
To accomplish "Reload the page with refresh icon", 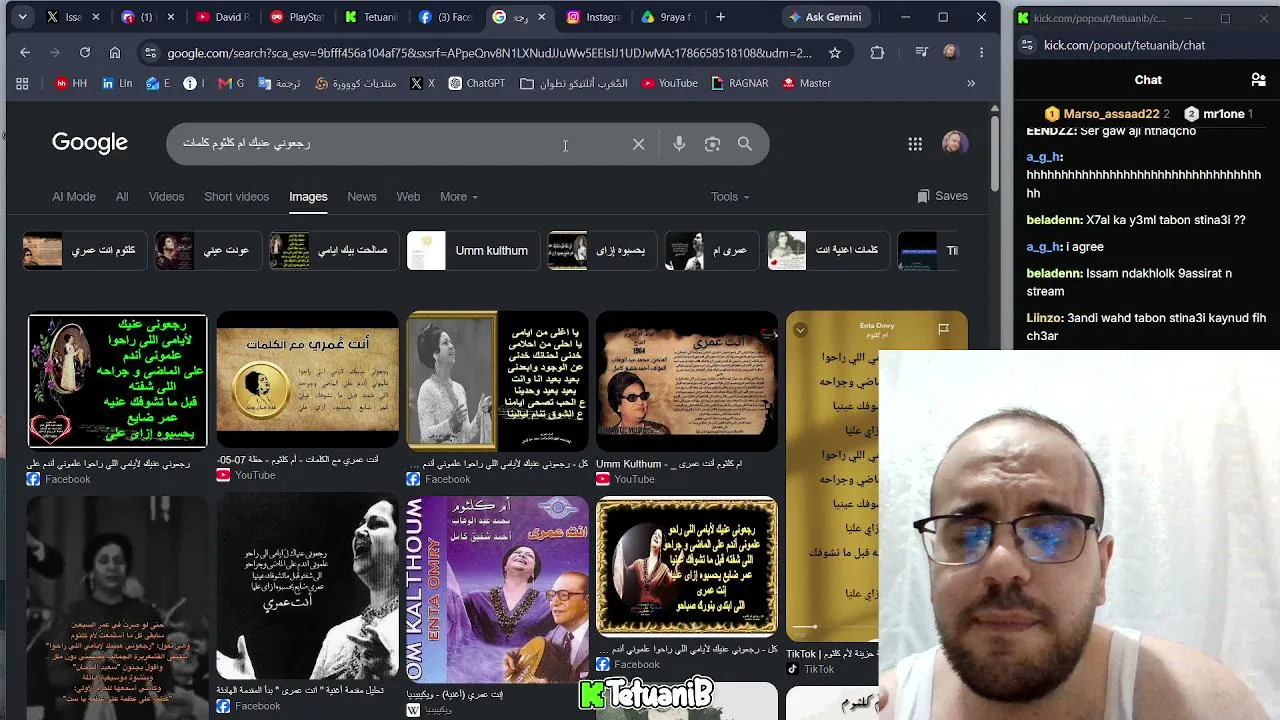I will click(85, 53).
